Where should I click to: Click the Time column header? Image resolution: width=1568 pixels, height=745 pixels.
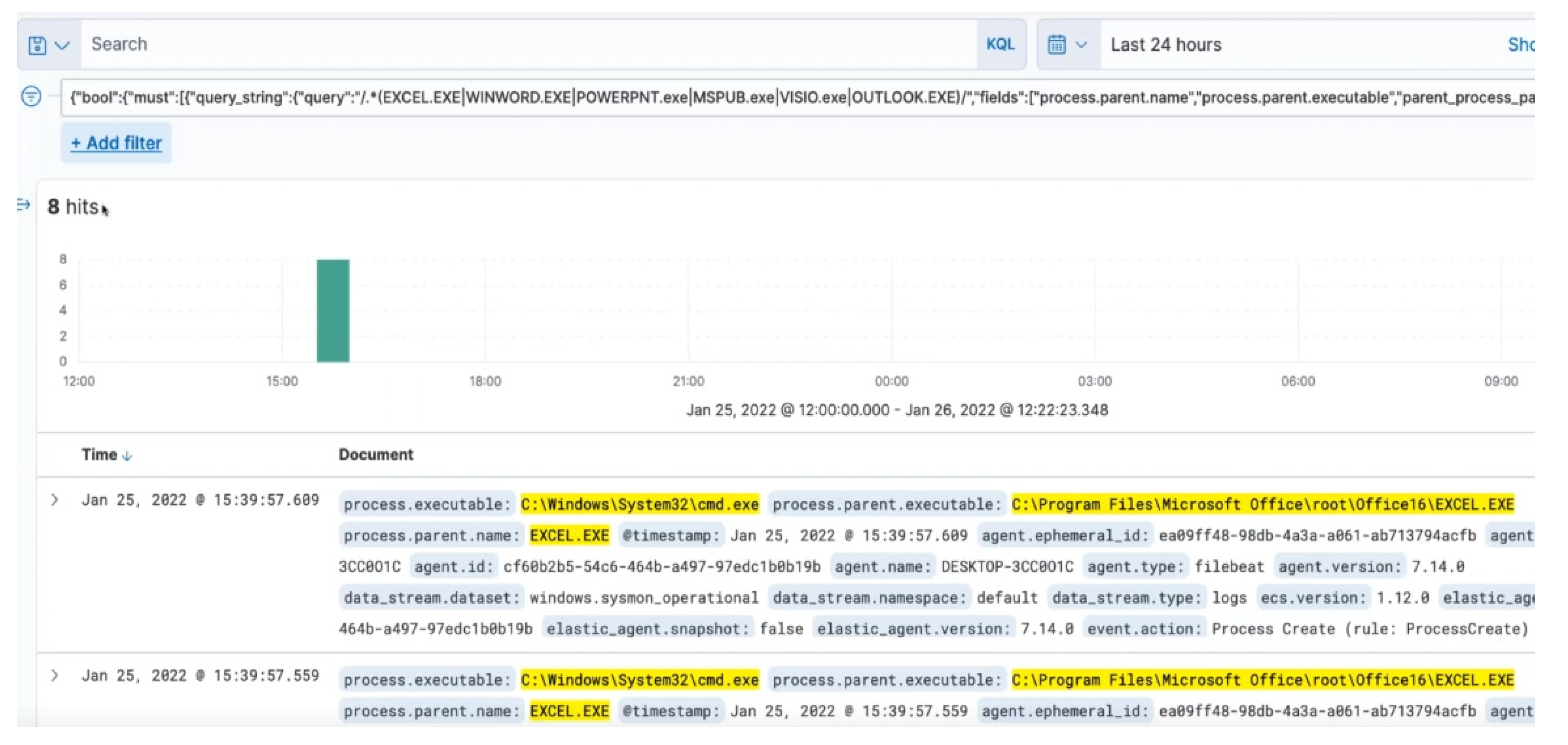coord(99,454)
